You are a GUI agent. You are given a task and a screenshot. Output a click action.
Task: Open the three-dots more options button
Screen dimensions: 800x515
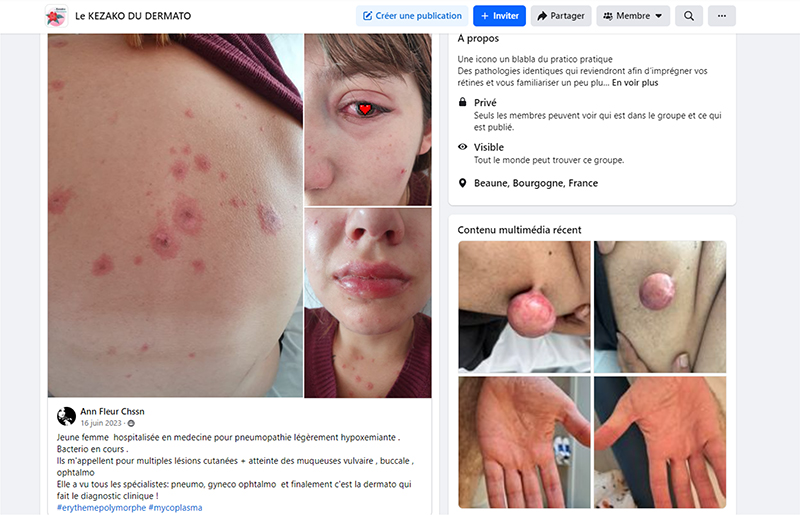722,16
